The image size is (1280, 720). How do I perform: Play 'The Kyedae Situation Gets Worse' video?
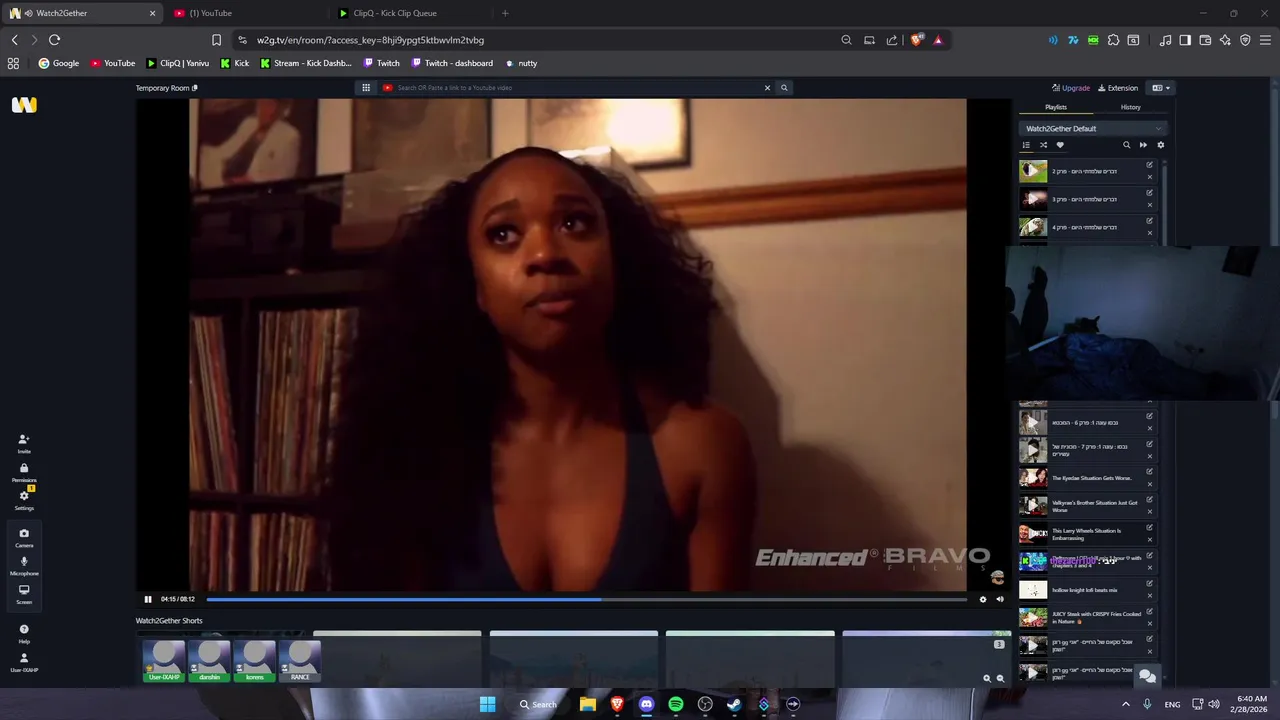point(1033,478)
